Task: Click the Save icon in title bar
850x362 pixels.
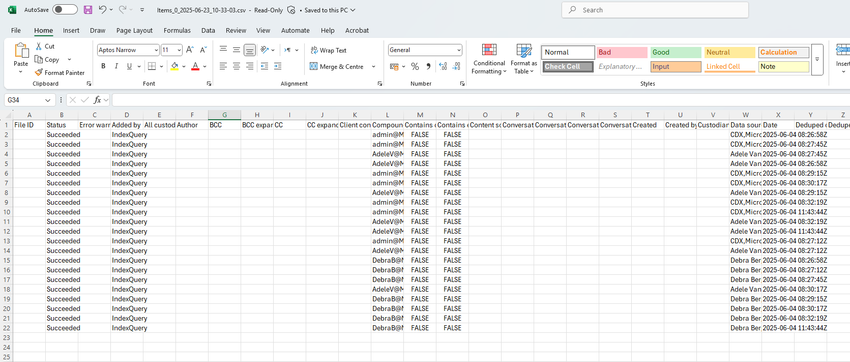Action: (88, 10)
